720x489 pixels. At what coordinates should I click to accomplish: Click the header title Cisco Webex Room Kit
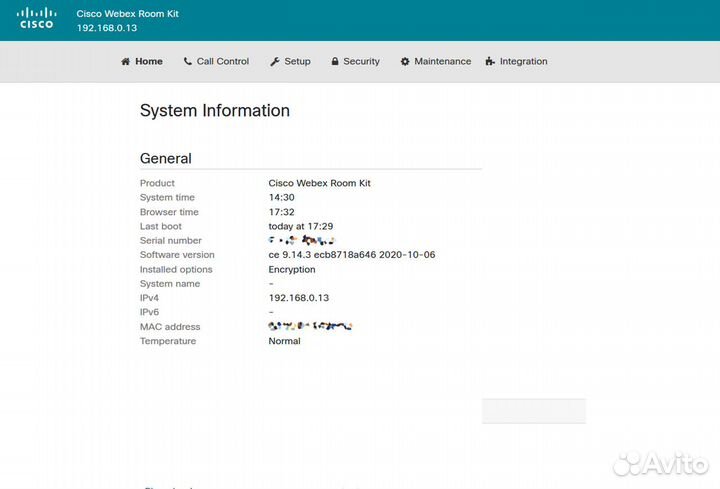pyautogui.click(x=128, y=14)
